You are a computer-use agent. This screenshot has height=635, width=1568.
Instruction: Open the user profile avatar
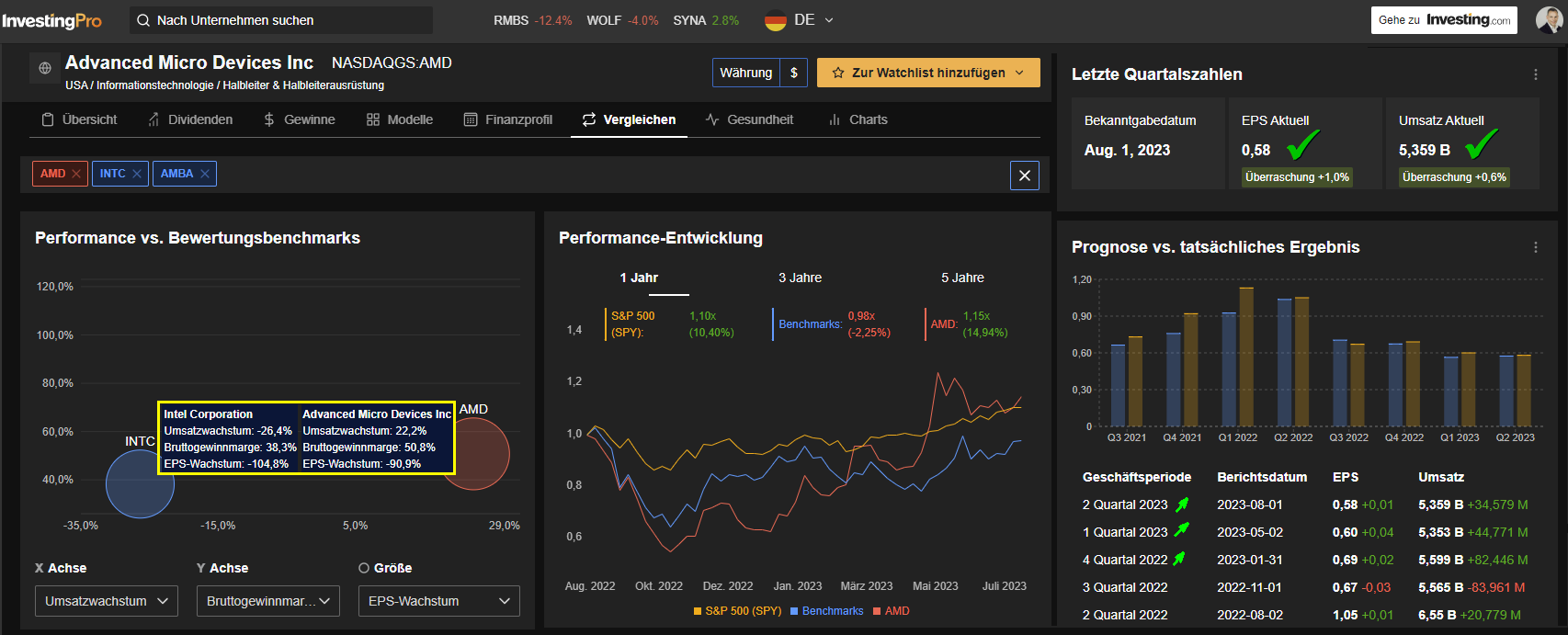point(1549,20)
